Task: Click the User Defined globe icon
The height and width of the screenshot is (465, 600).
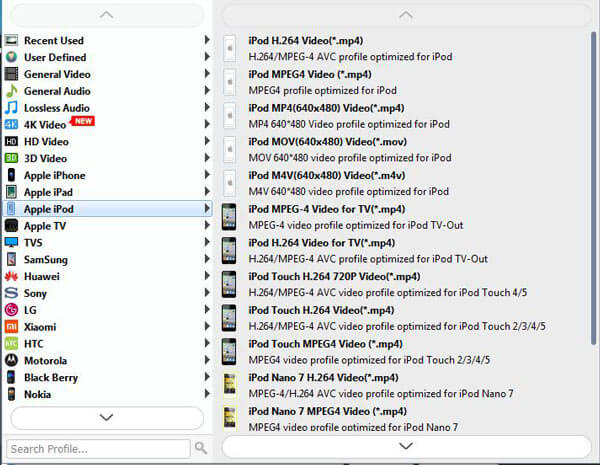Action: (x=11, y=57)
